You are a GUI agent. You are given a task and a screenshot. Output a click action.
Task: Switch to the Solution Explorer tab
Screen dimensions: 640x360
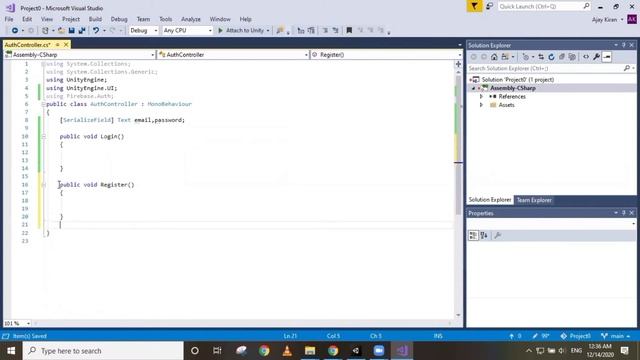click(490, 200)
